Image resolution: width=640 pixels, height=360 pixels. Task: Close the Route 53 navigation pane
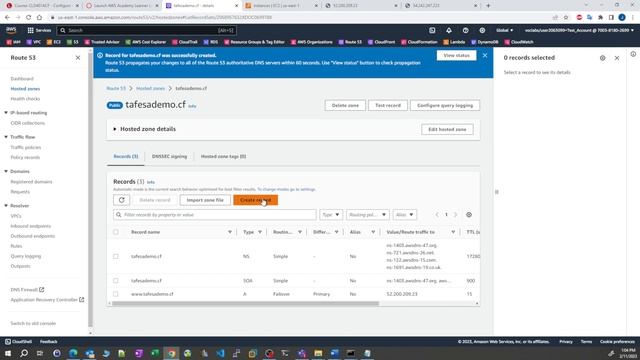coord(78,58)
